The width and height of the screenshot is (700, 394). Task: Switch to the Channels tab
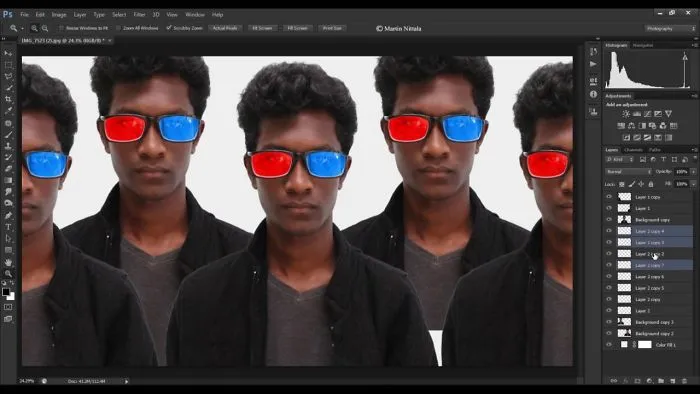[x=633, y=150]
